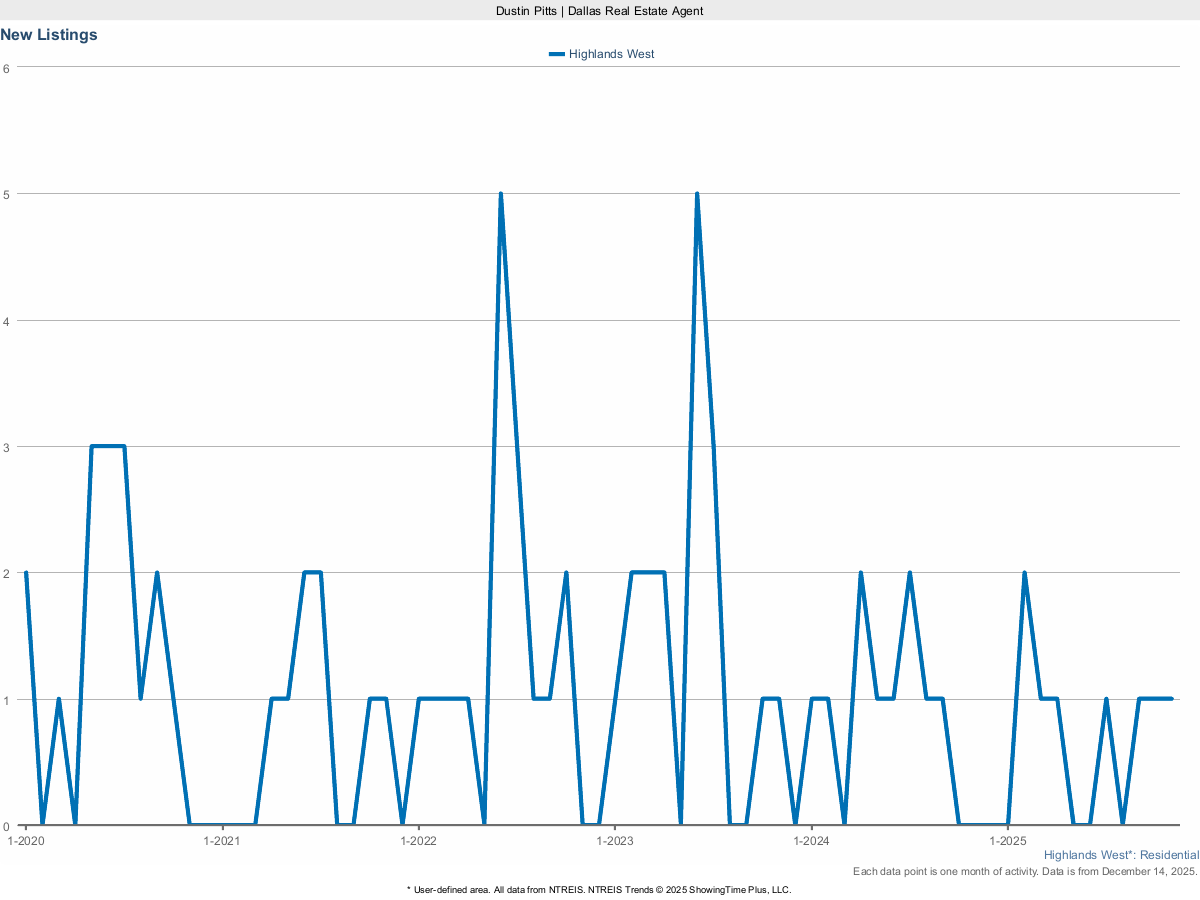The height and width of the screenshot is (900, 1200).
Task: Click the NTREIS ShowingTime Plus copyright footnote
Action: tap(600, 889)
